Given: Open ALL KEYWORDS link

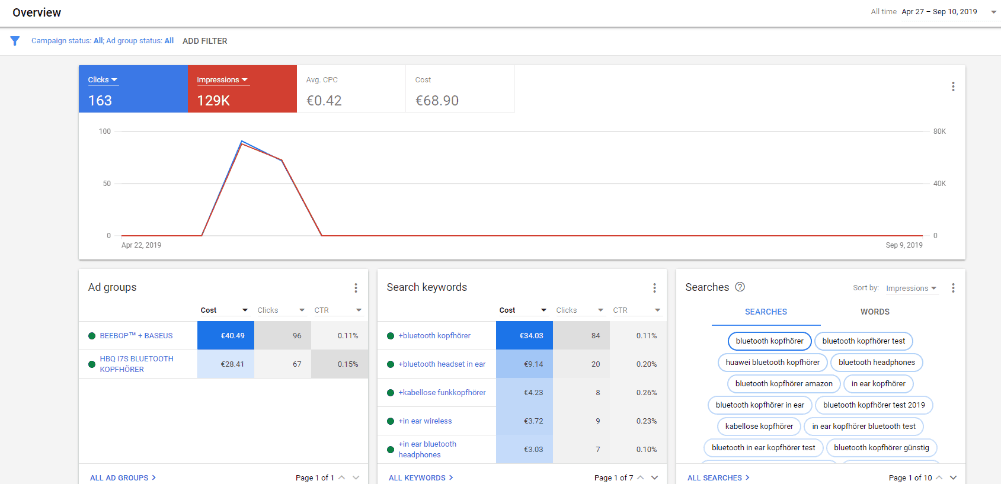Looking at the screenshot, I should coord(421,478).
